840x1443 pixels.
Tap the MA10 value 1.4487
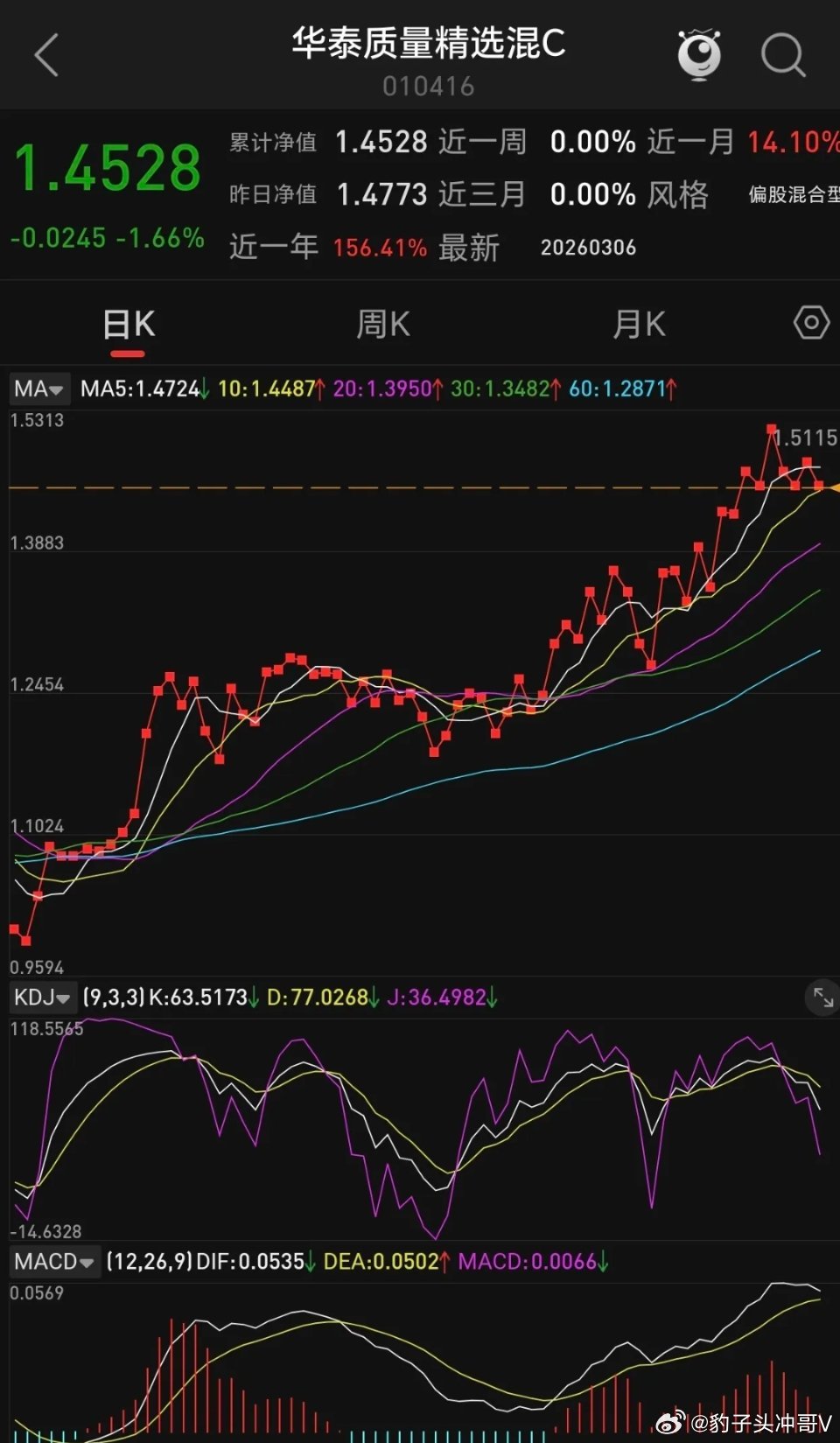pyautogui.click(x=283, y=389)
